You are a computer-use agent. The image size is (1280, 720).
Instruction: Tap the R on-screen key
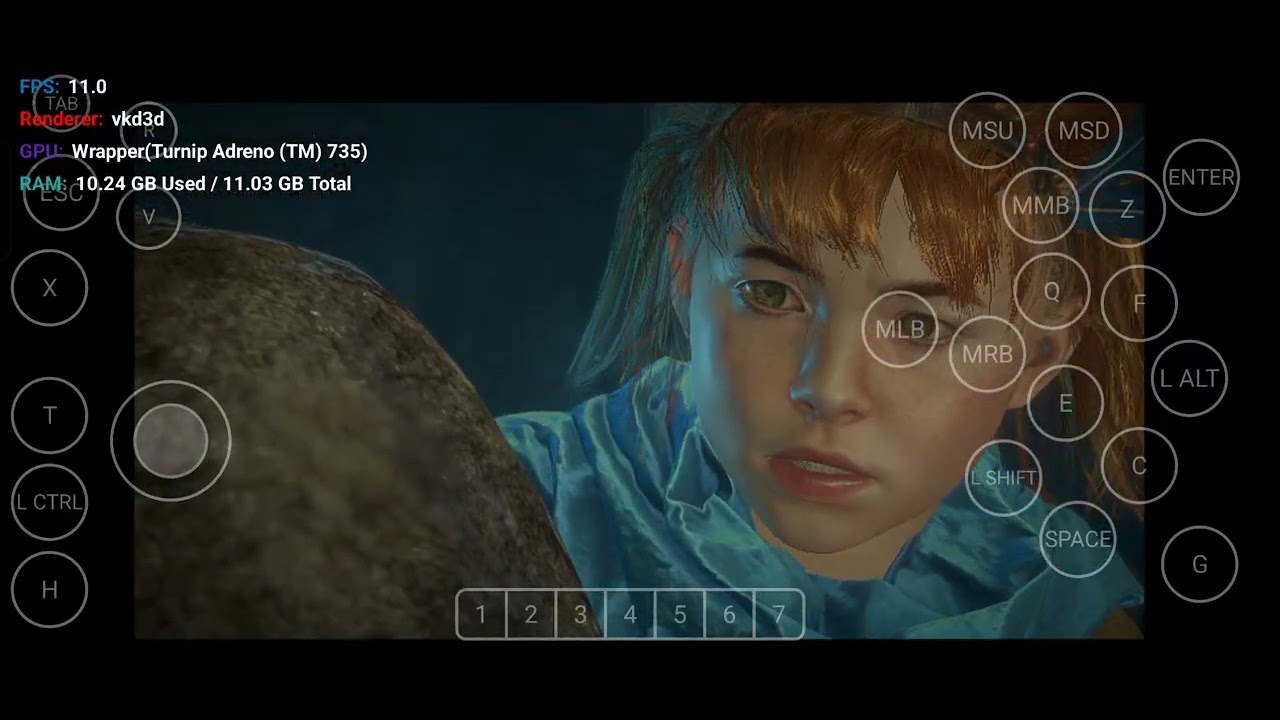pos(148,130)
